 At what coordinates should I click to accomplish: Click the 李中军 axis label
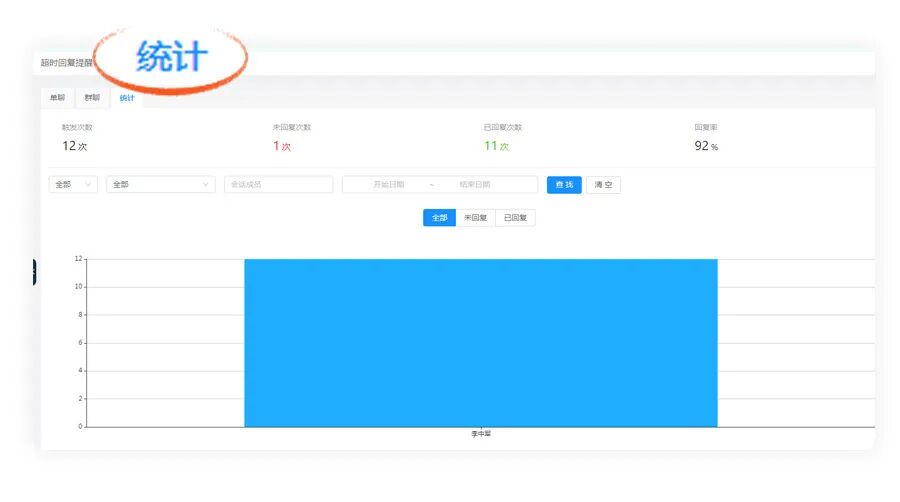[481, 434]
